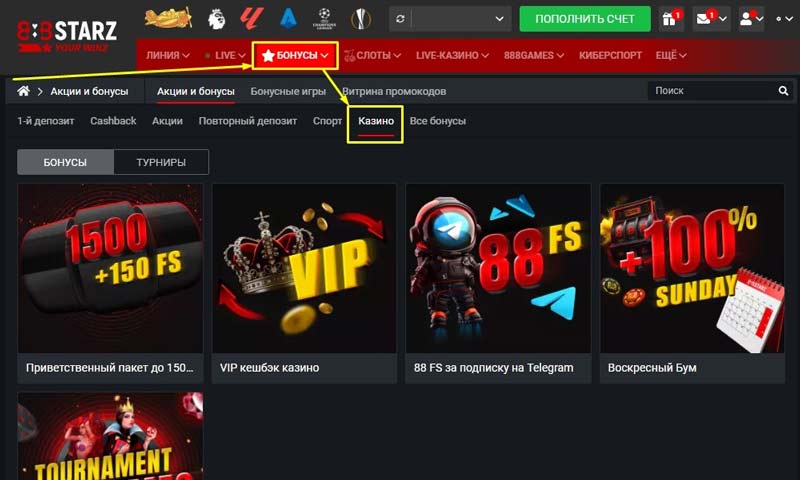Open the red La Liga logo icon
Viewport: 800px width, 480px height.
[252, 18]
